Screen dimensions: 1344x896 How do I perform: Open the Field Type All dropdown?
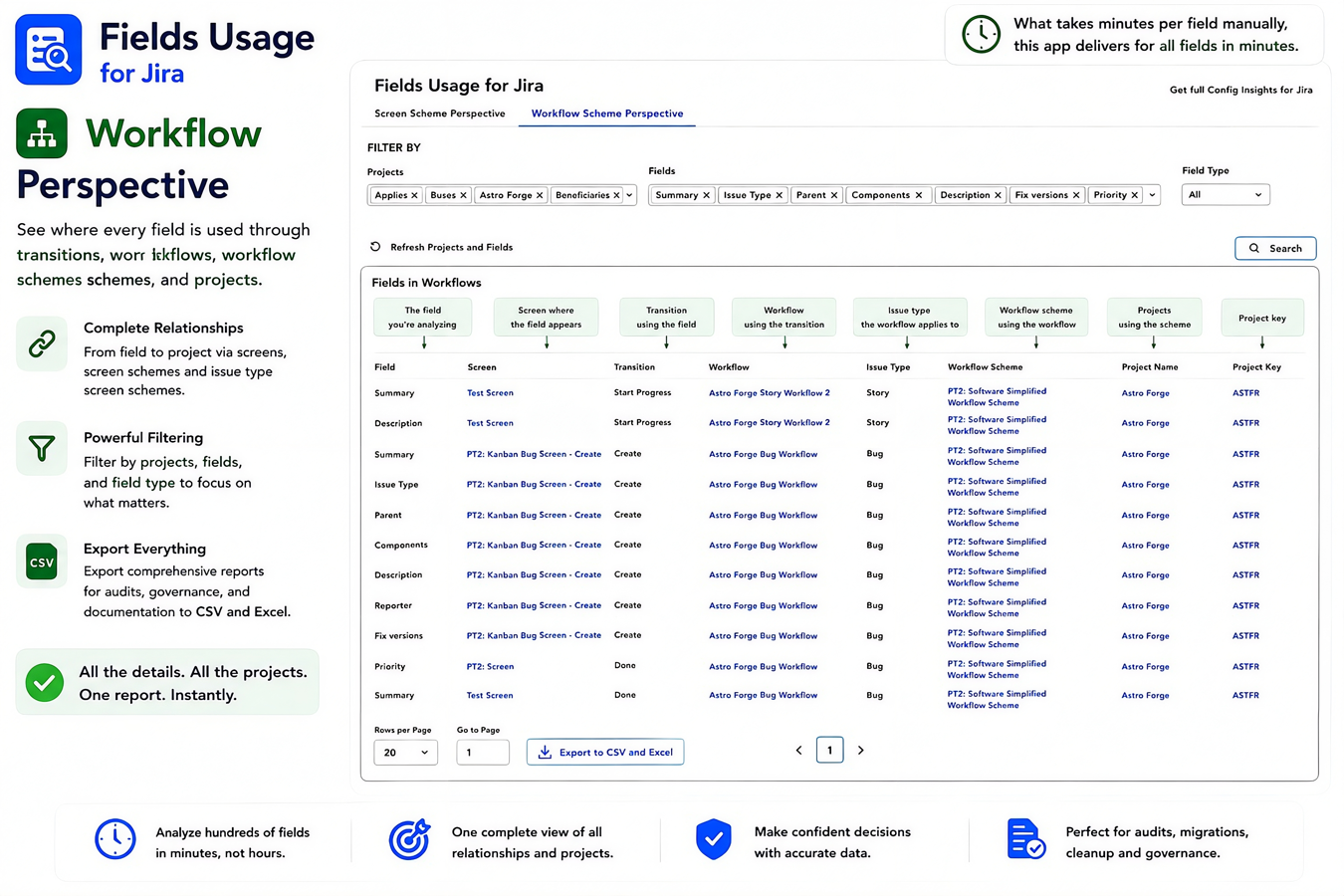point(1226,195)
